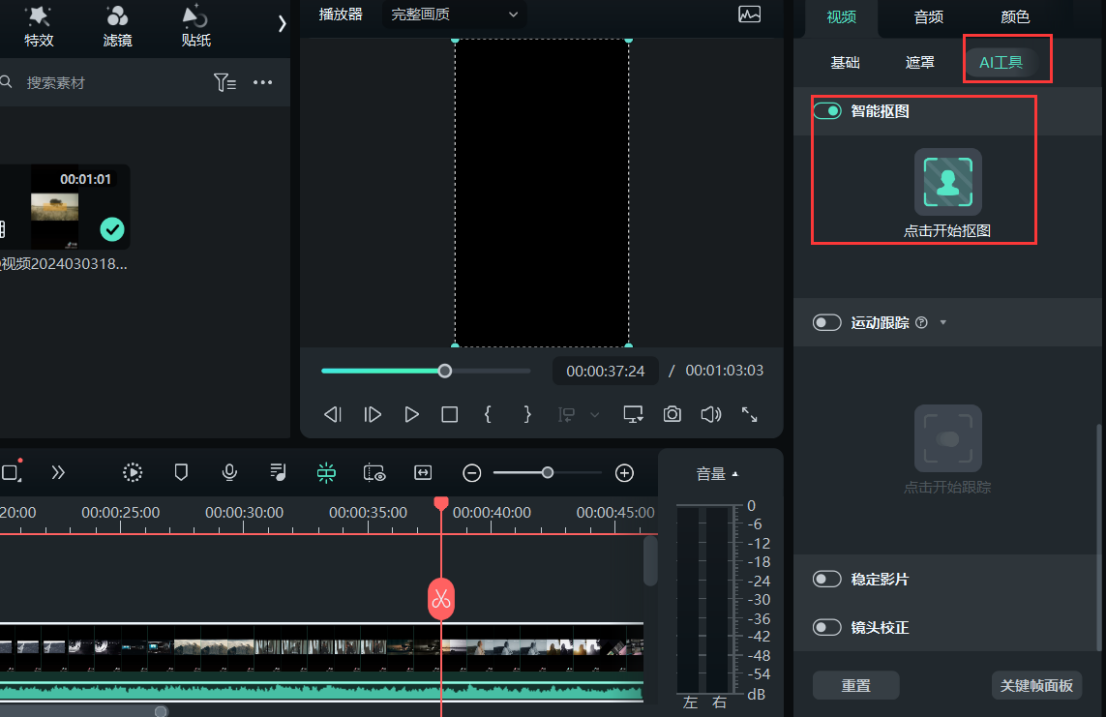The width and height of the screenshot is (1107, 718).
Task: Click the timeline zoom slider handle
Action: 547,473
